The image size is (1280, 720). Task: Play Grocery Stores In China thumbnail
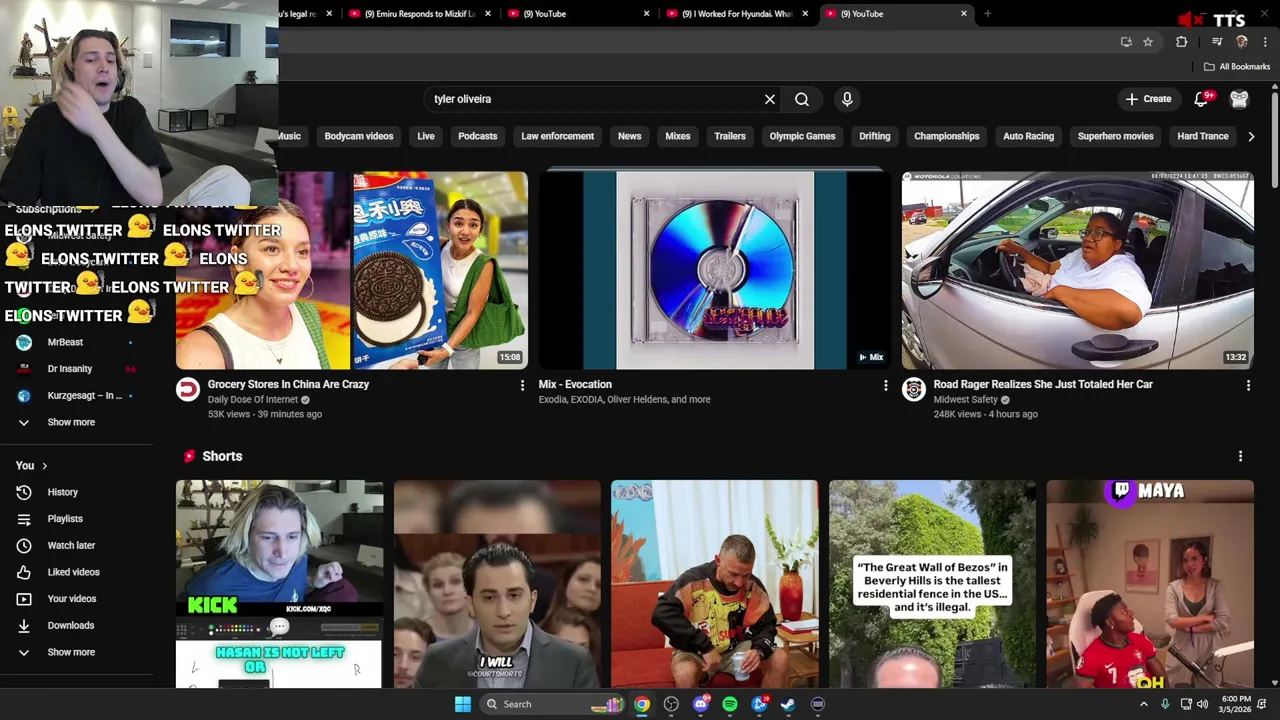pos(352,270)
